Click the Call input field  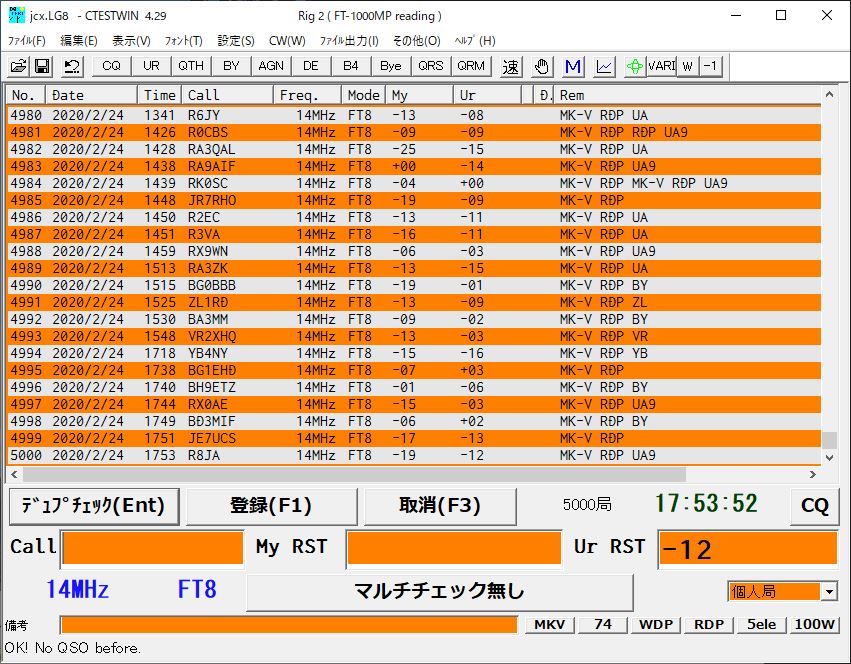click(152, 548)
